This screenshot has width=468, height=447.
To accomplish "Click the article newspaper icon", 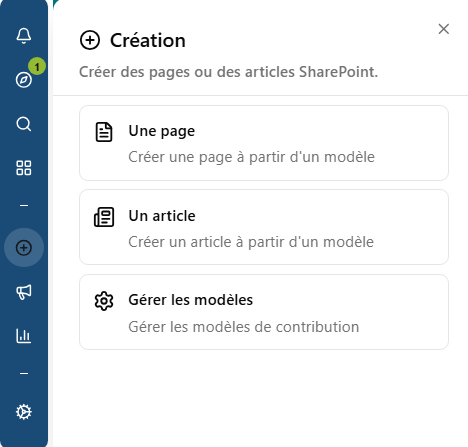I will point(104,217).
